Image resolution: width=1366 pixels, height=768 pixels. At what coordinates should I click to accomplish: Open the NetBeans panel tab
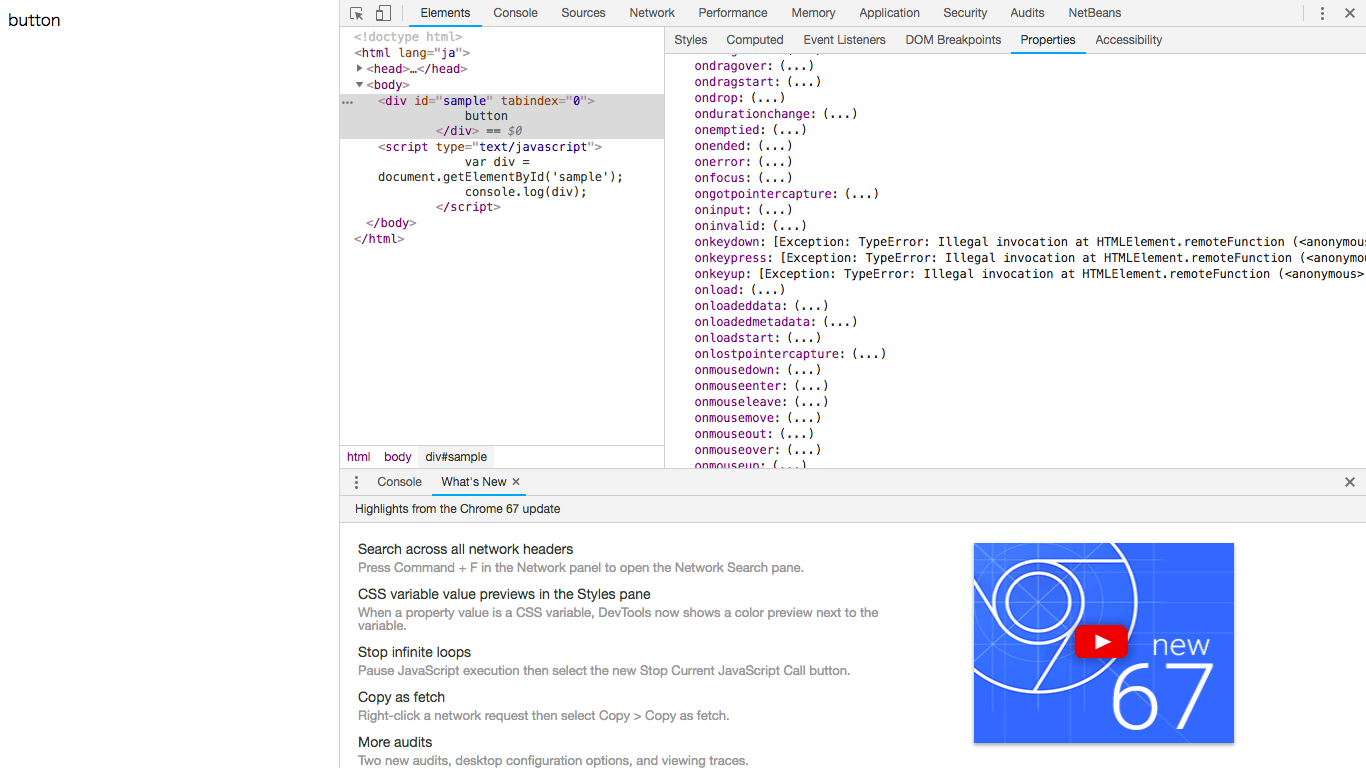click(1093, 13)
